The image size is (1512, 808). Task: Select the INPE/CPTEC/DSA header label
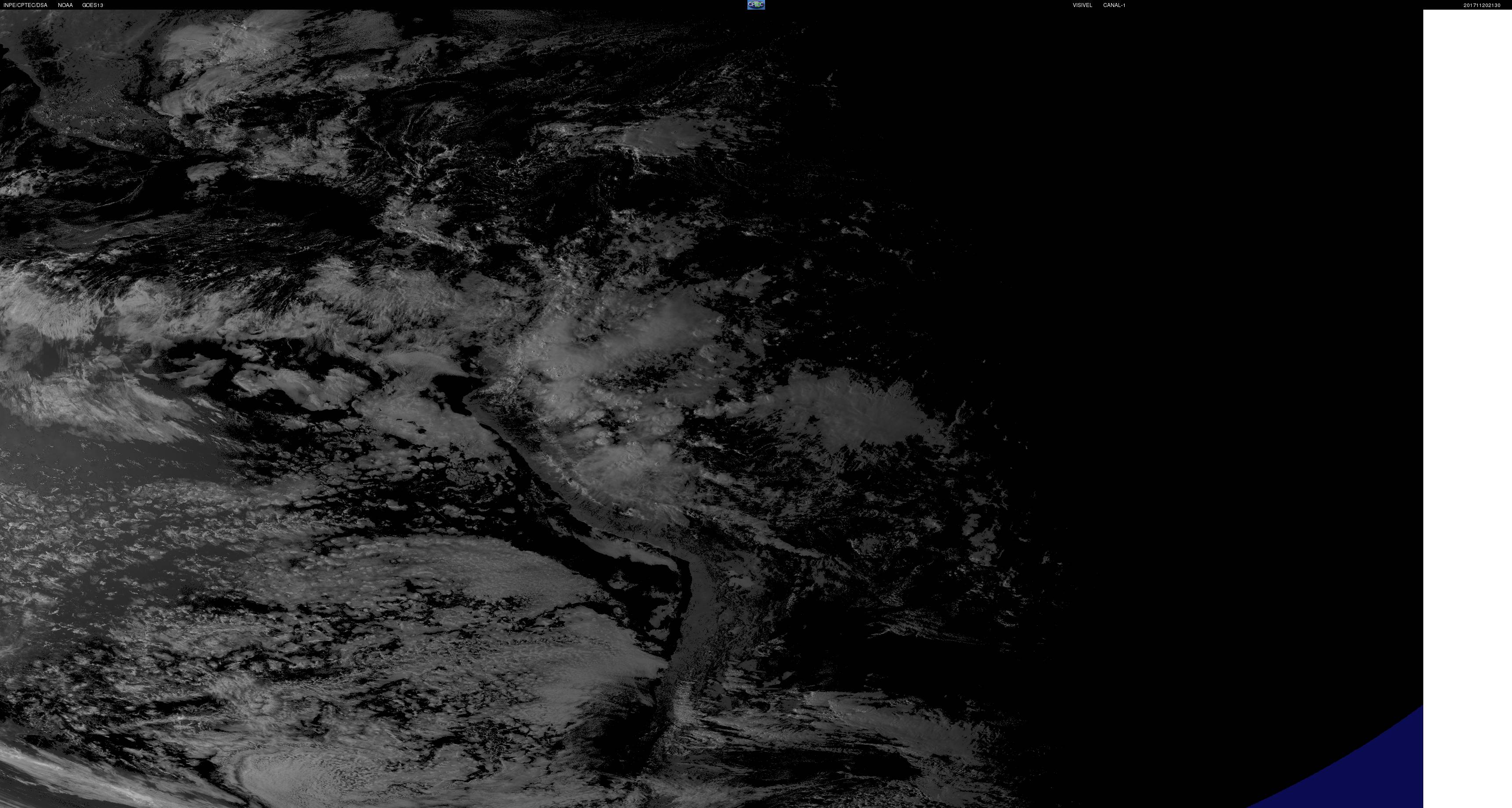pos(25,5)
